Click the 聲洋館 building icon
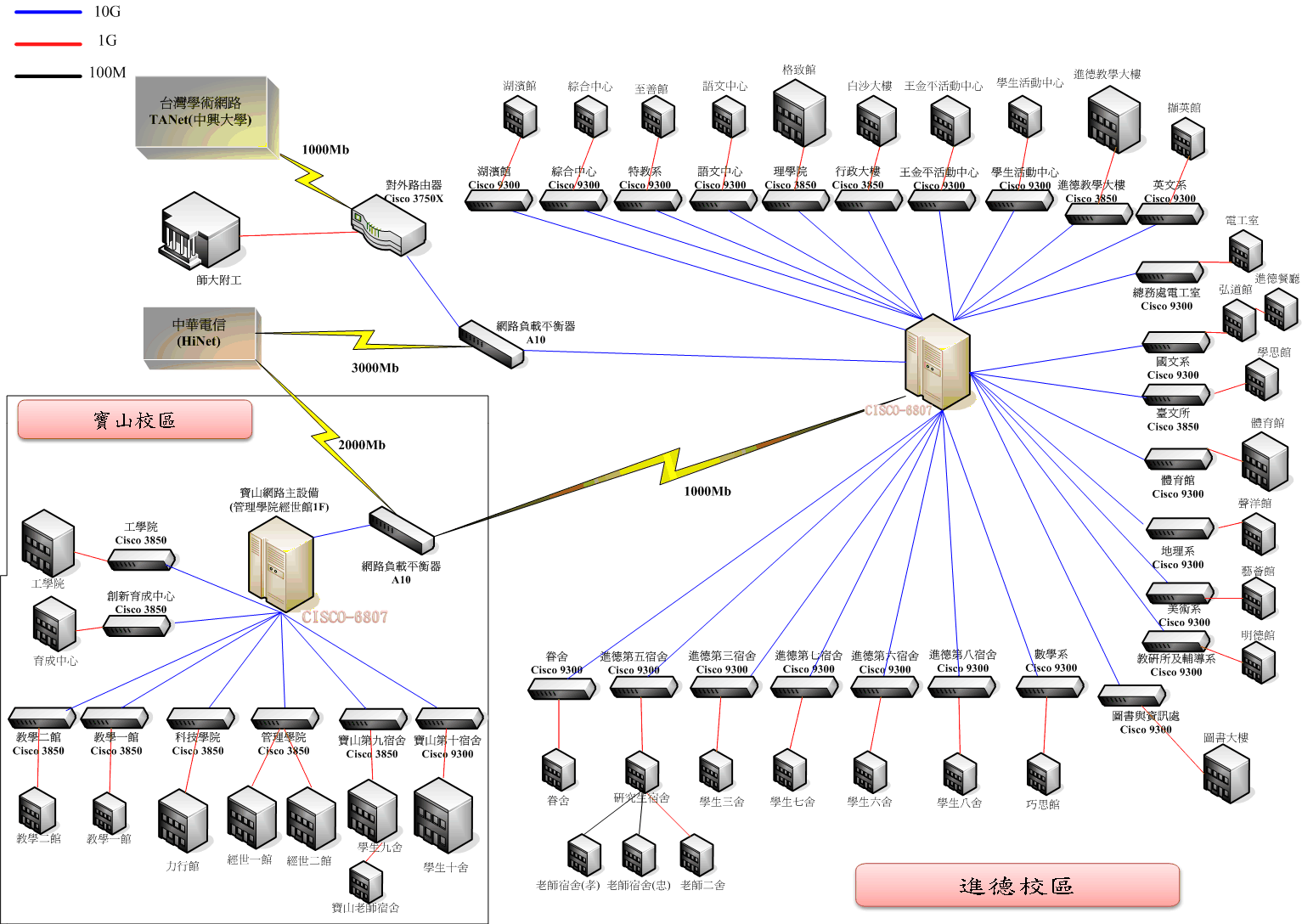 tap(1258, 534)
